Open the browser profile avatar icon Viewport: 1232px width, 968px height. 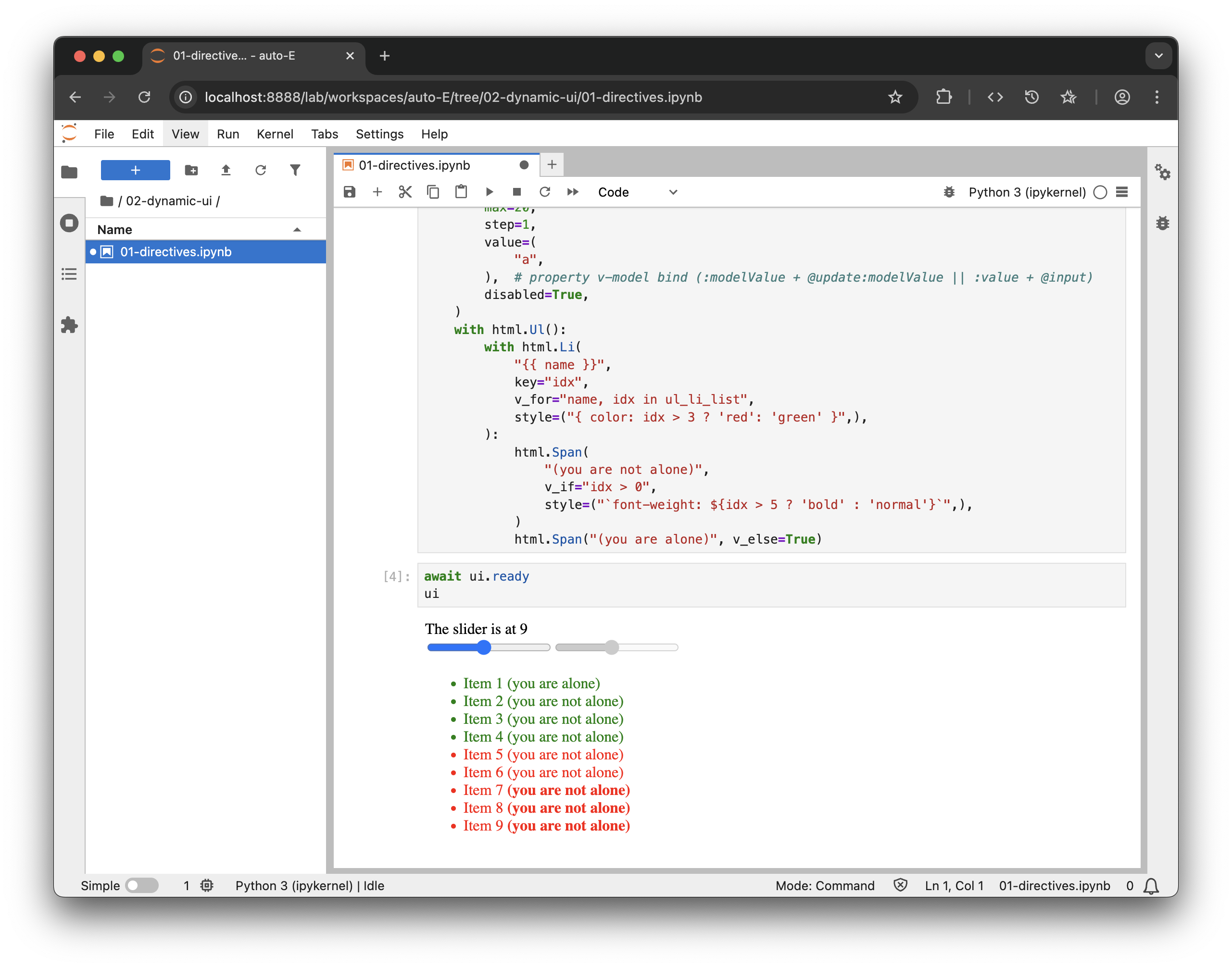tap(1122, 97)
